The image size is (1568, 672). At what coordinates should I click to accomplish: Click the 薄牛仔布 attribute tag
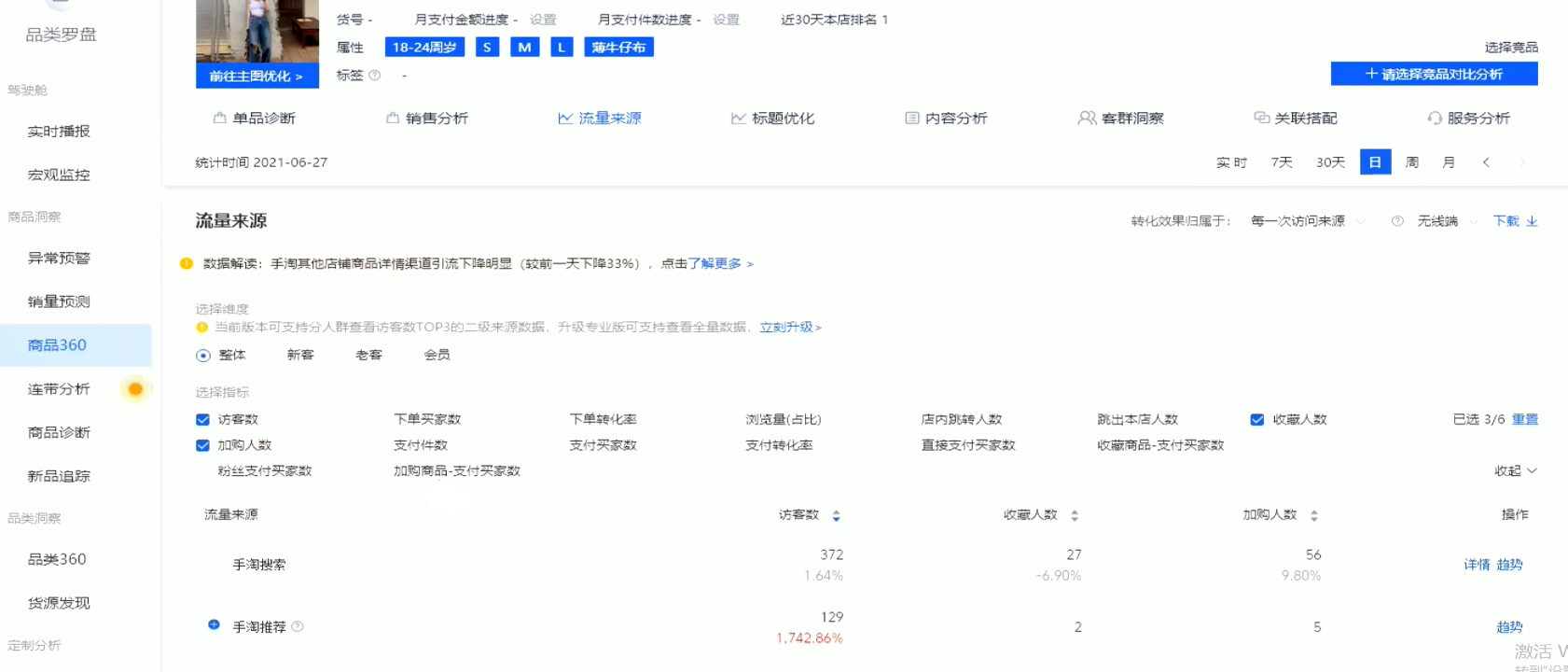618,48
